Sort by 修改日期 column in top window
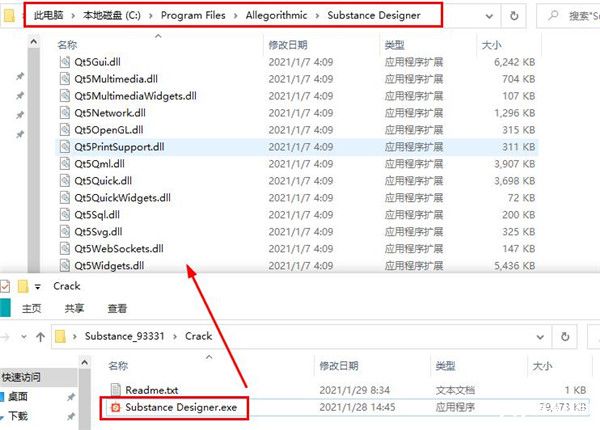 click(288, 45)
